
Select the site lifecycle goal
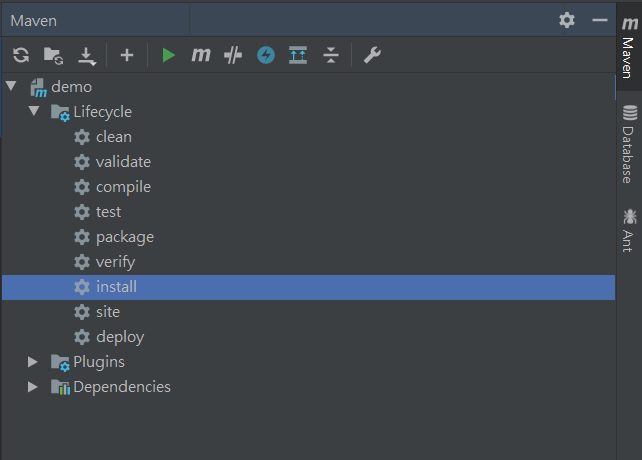(108, 312)
